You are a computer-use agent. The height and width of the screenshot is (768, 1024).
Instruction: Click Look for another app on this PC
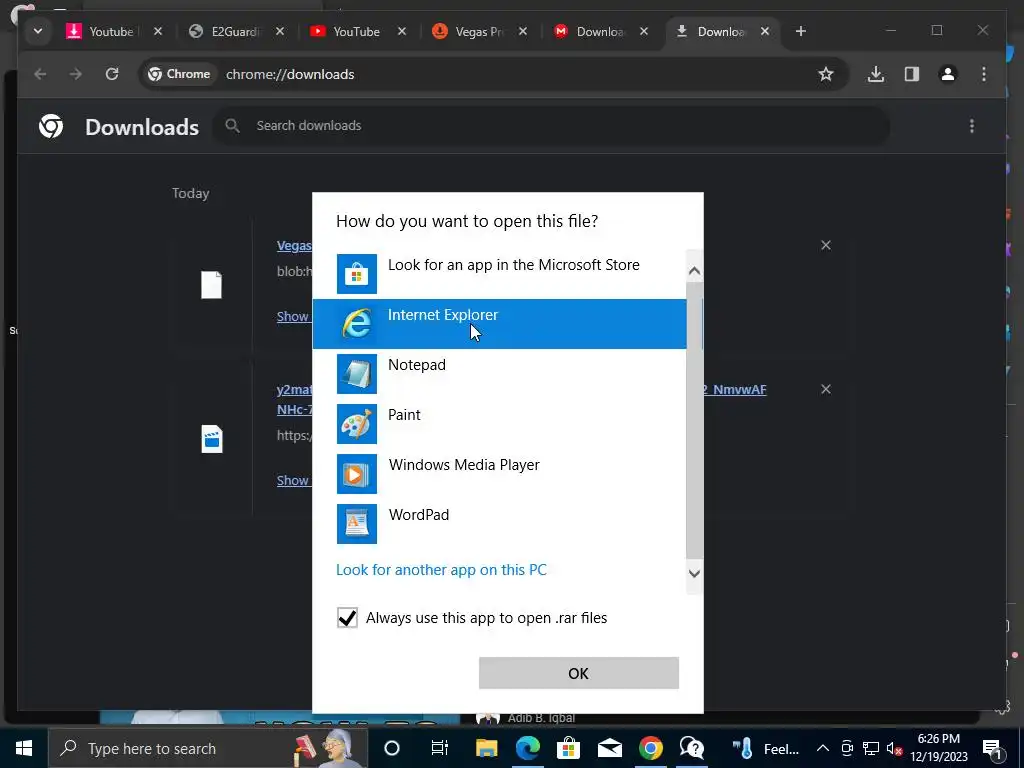coord(441,569)
